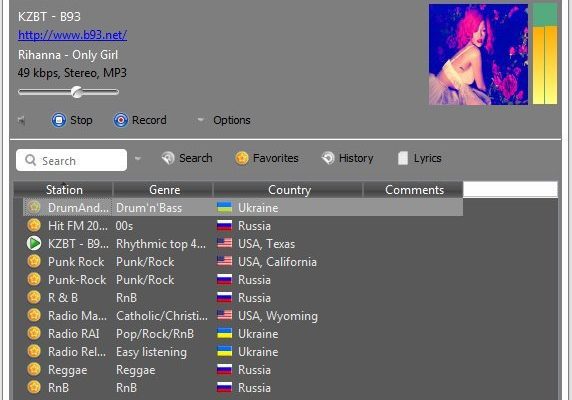Start recording with the Record button

[140, 120]
